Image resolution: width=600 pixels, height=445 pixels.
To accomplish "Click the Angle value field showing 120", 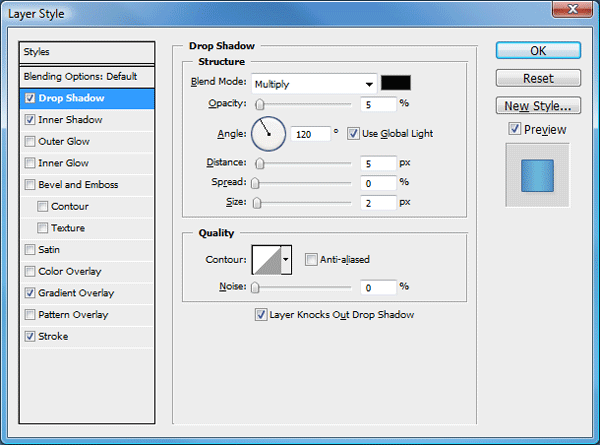I will pos(310,134).
